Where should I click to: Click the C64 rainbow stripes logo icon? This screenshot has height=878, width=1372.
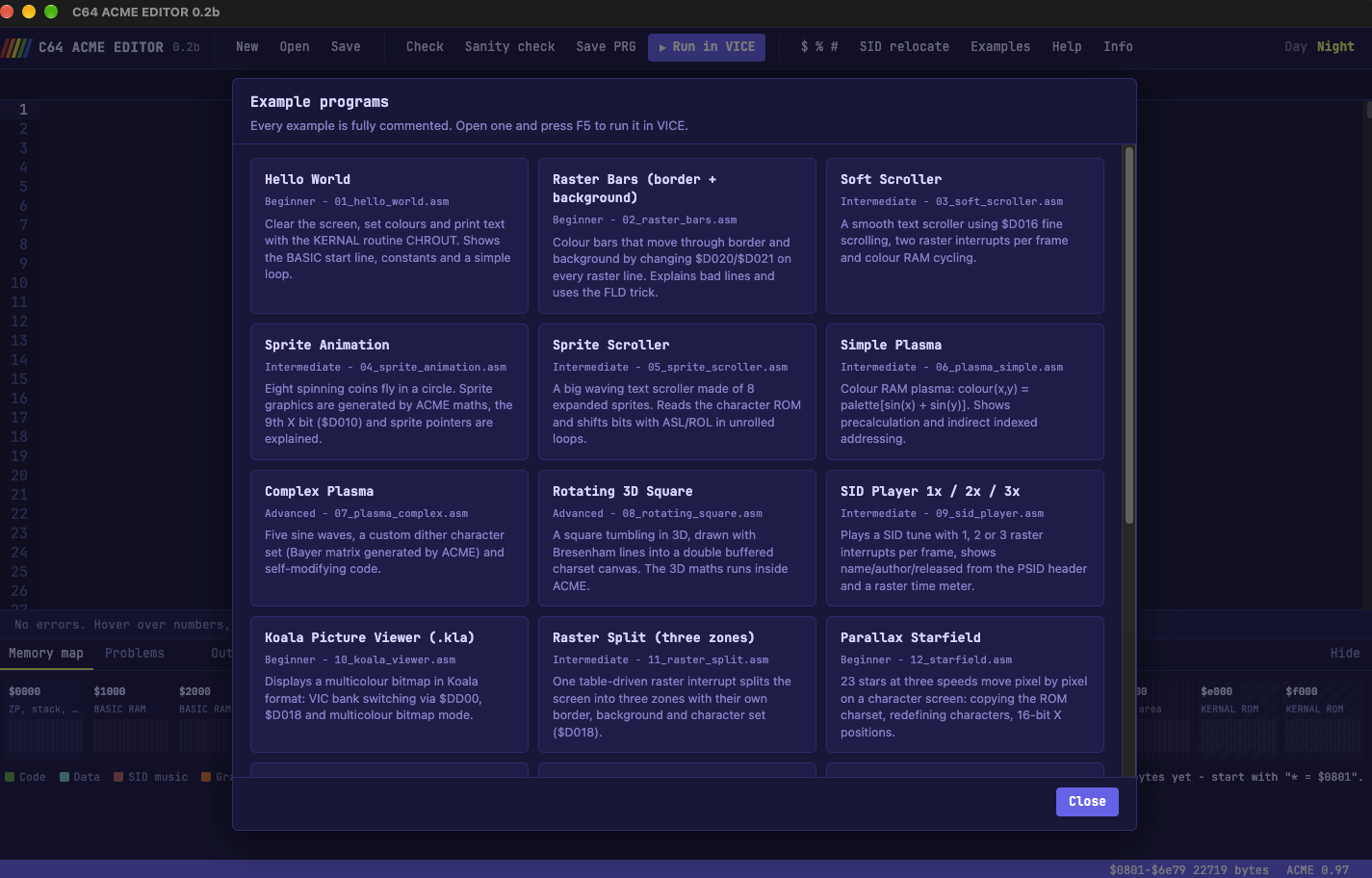coord(17,47)
